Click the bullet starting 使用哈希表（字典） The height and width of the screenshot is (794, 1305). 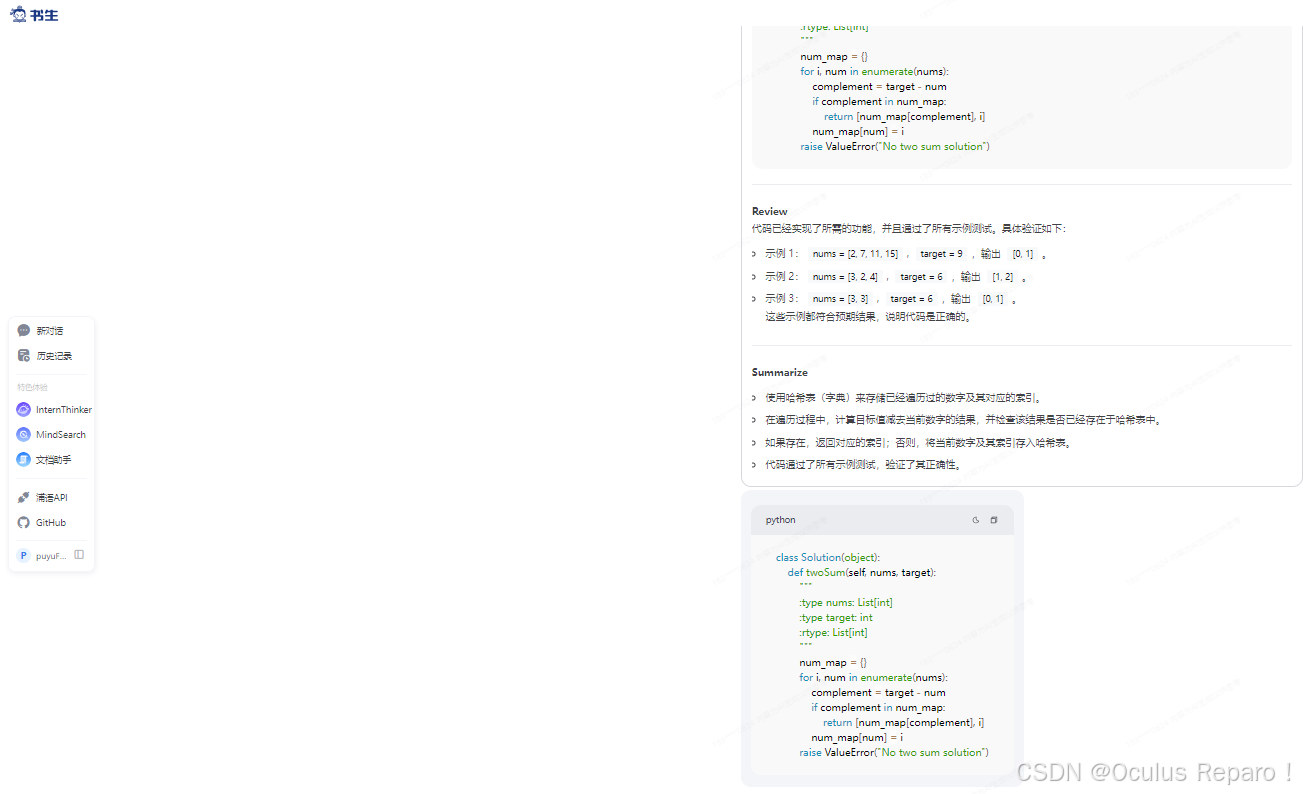tap(905, 397)
